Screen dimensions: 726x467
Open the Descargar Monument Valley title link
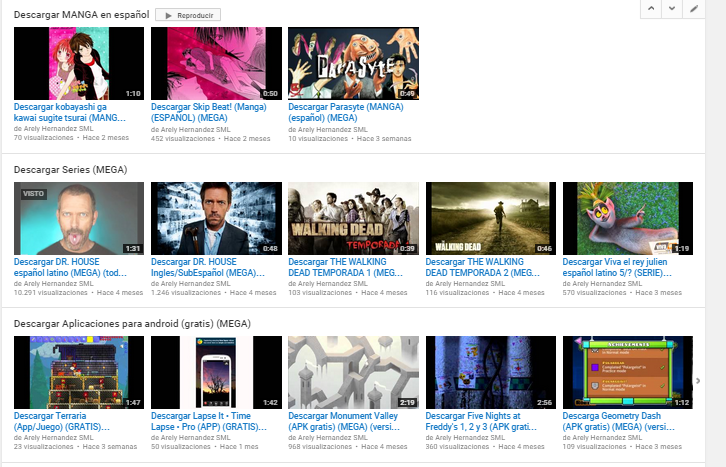click(x=344, y=421)
